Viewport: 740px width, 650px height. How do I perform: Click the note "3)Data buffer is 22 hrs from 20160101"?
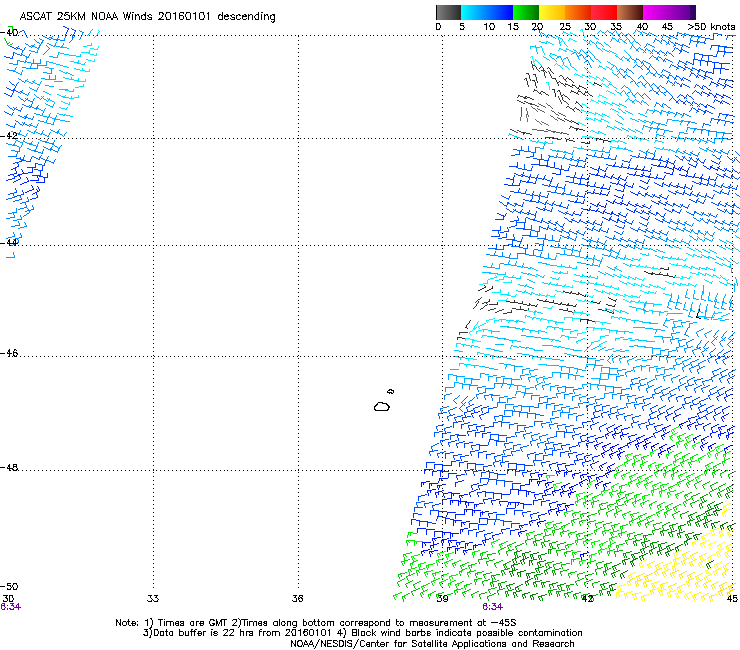(237, 633)
